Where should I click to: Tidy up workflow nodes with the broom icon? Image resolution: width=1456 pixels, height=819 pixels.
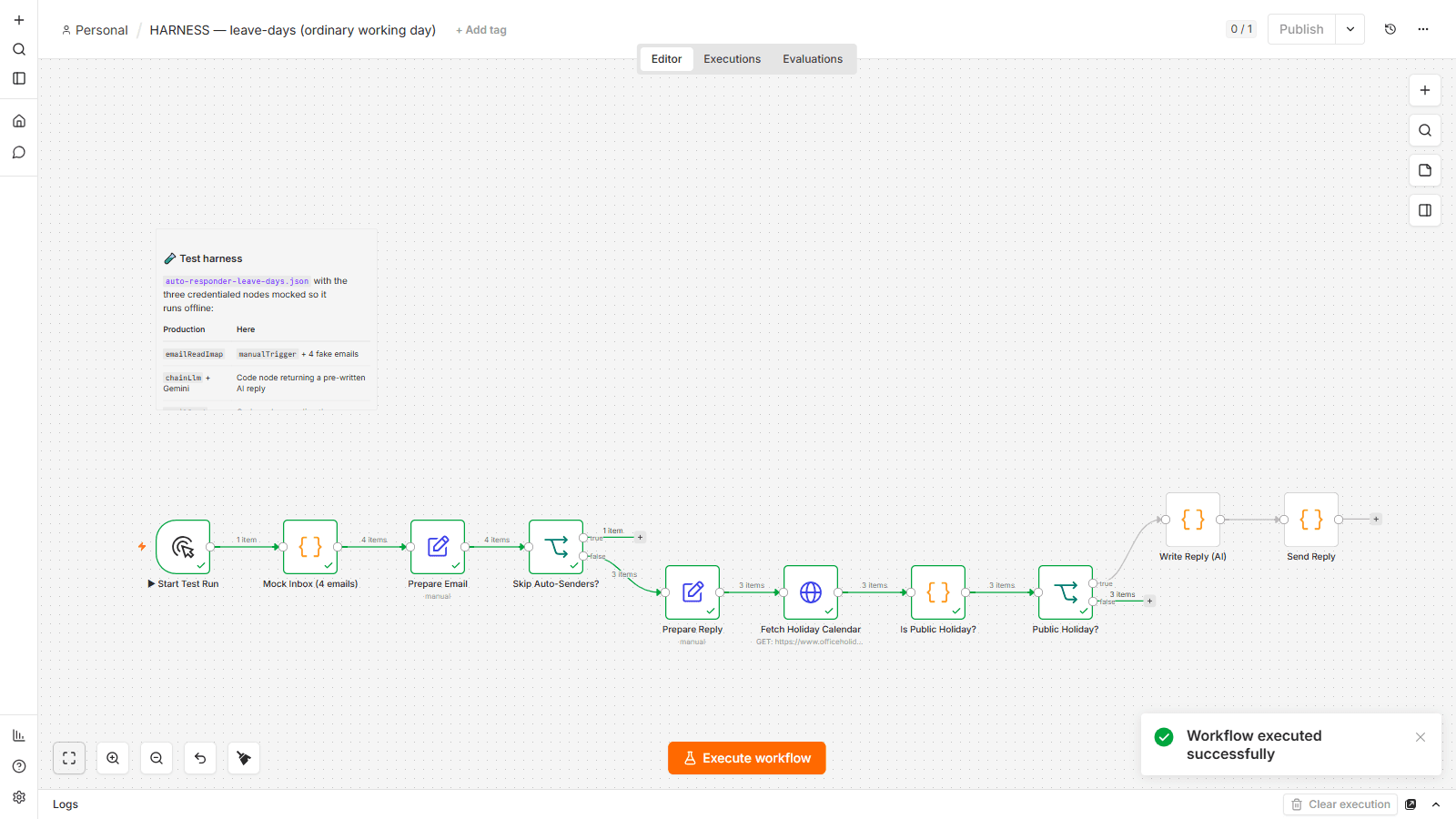point(244,758)
